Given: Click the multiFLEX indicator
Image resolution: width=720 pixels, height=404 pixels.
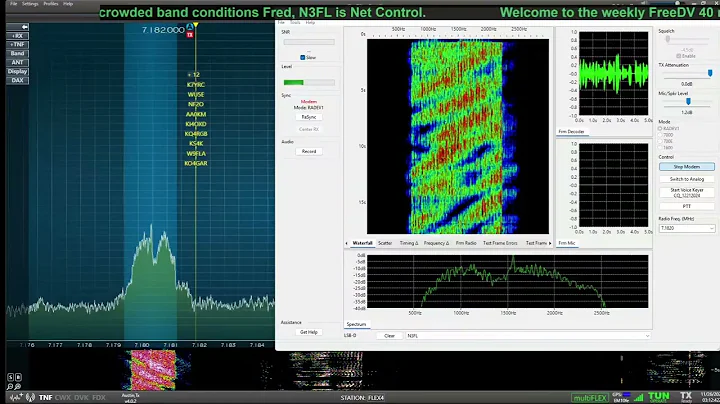Looking at the screenshot, I should pos(590,398).
